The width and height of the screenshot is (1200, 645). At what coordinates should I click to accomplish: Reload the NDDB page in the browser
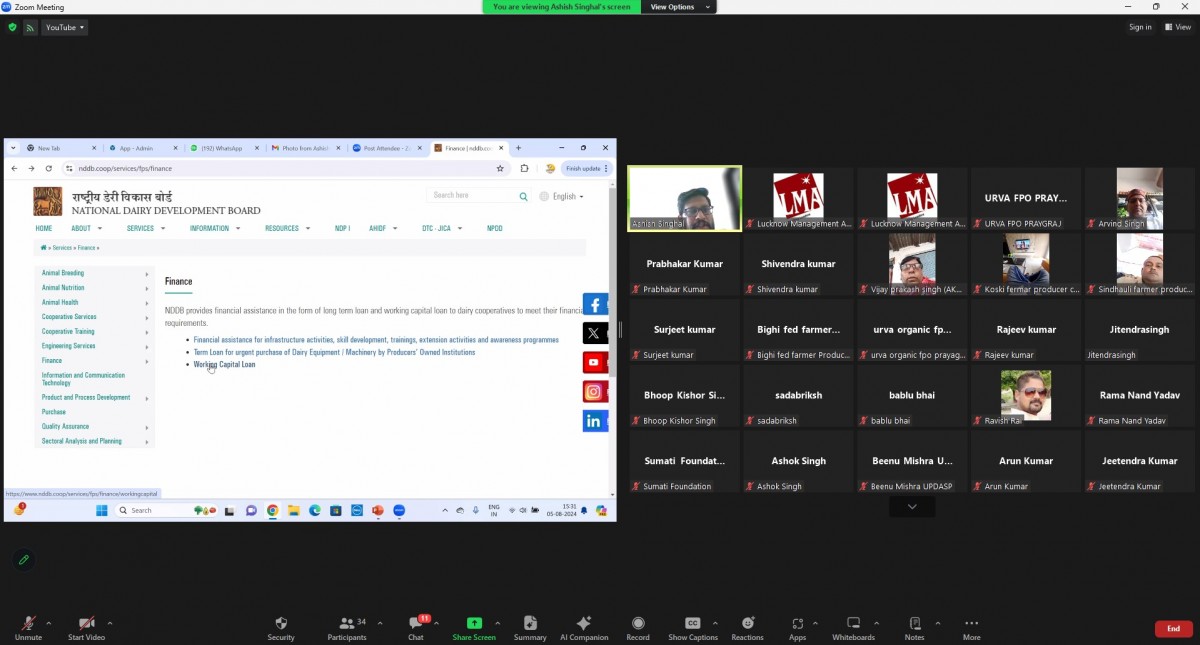pyautogui.click(x=48, y=168)
